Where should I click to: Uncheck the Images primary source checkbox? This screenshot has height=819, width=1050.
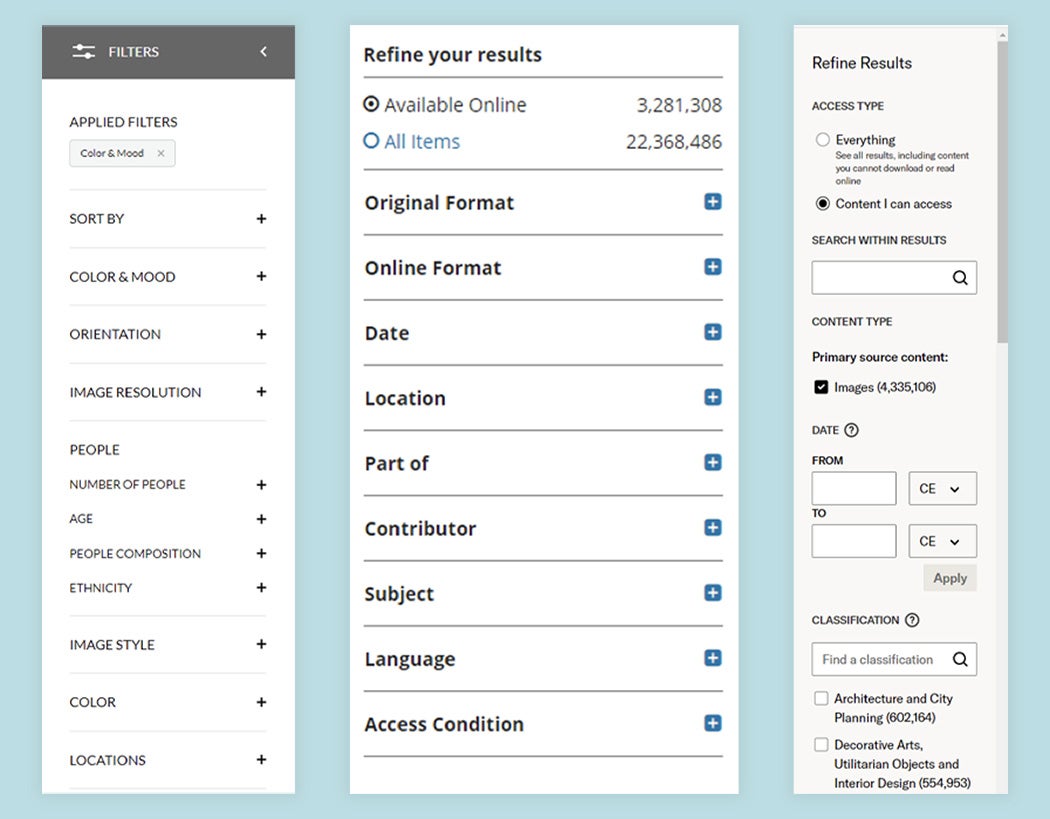click(821, 387)
